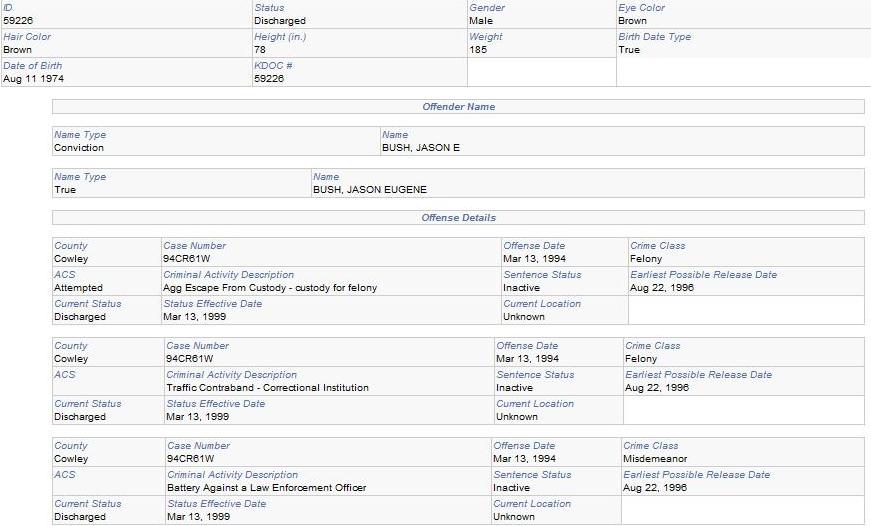Select the true name BUSH, JASON EUGENE

point(369,189)
